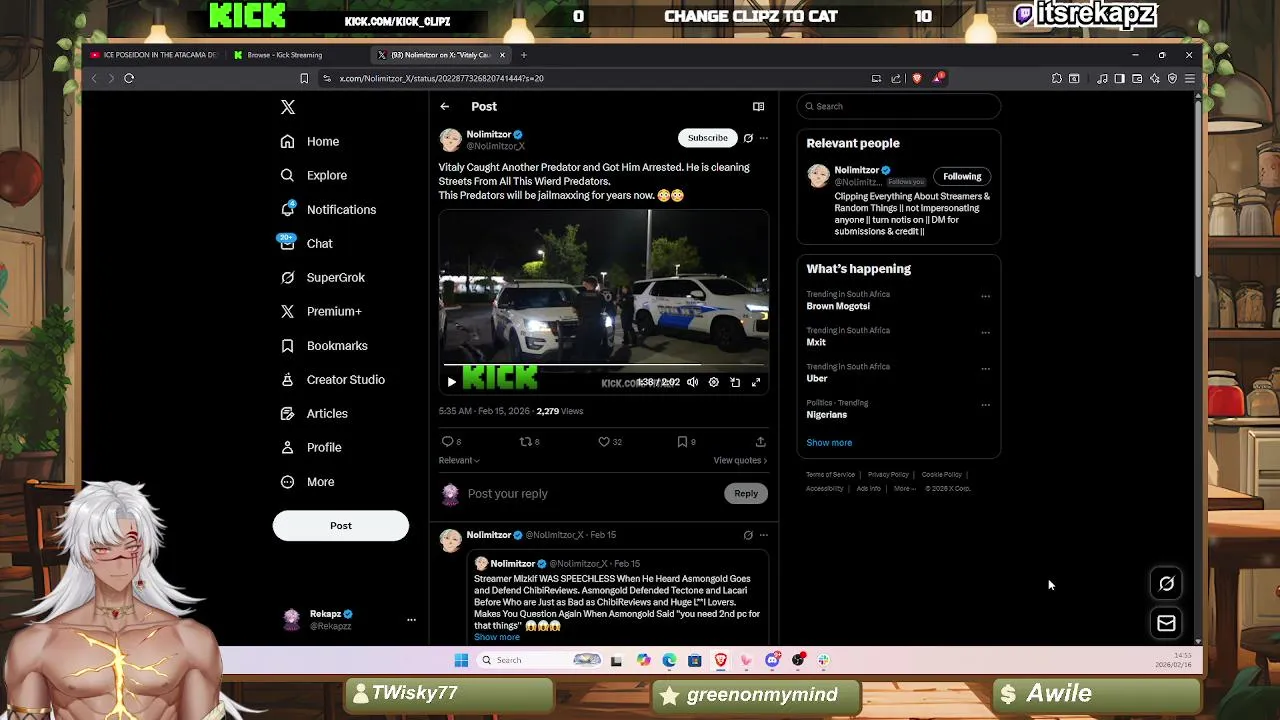Click Show more under What's happening

click(829, 443)
